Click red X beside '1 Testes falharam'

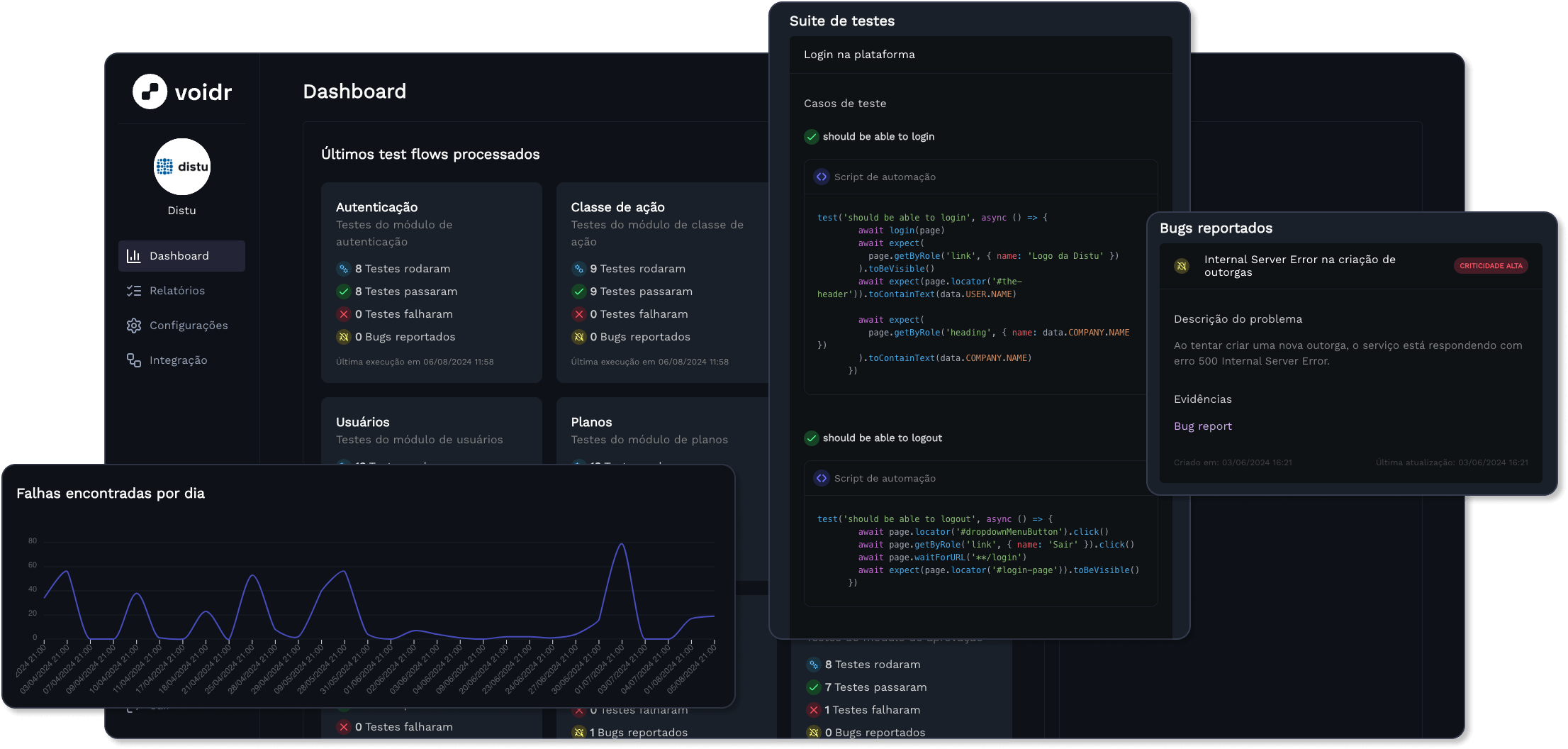814,710
